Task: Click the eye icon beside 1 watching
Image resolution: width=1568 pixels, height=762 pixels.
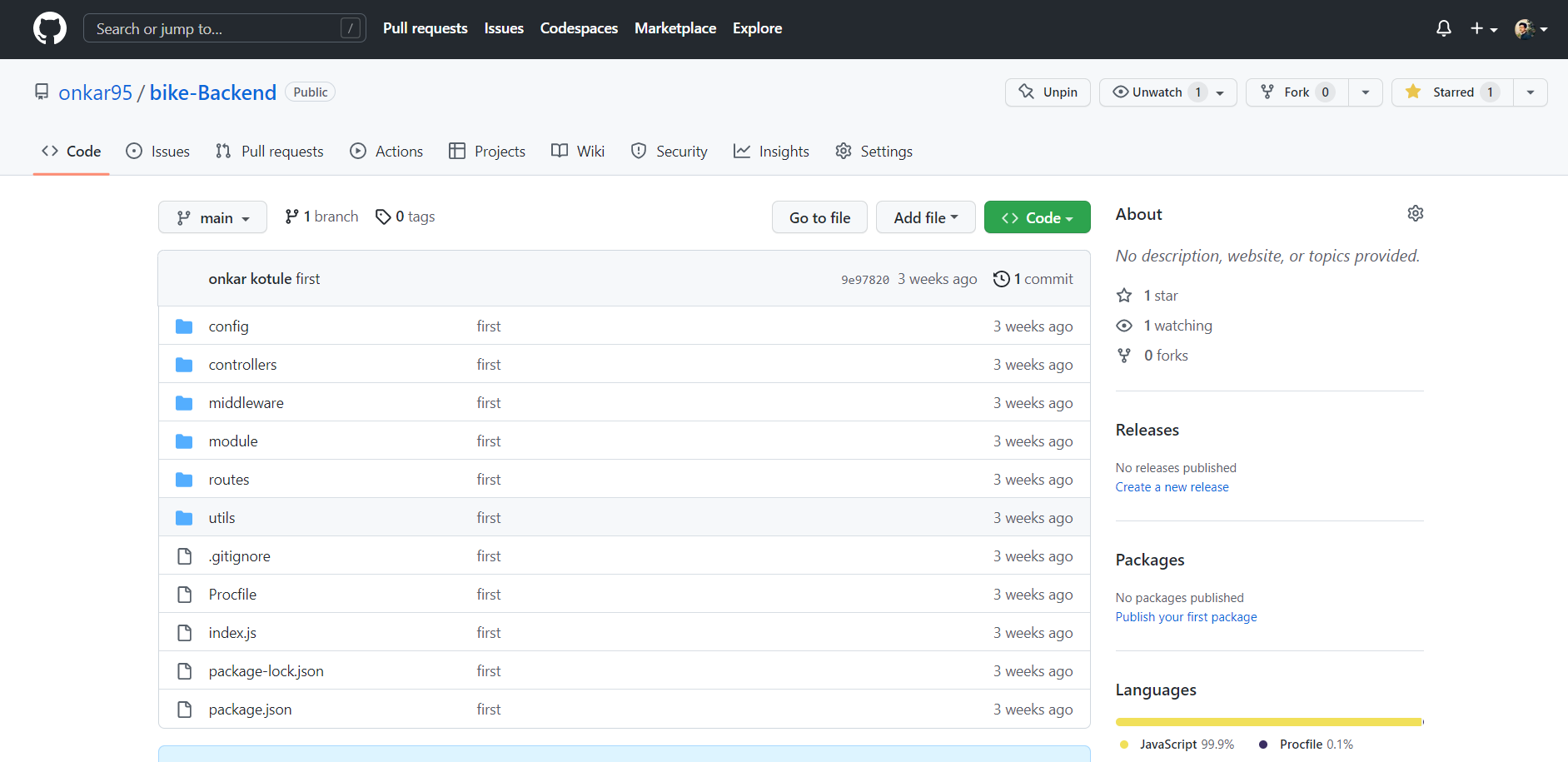Action: 1124,326
